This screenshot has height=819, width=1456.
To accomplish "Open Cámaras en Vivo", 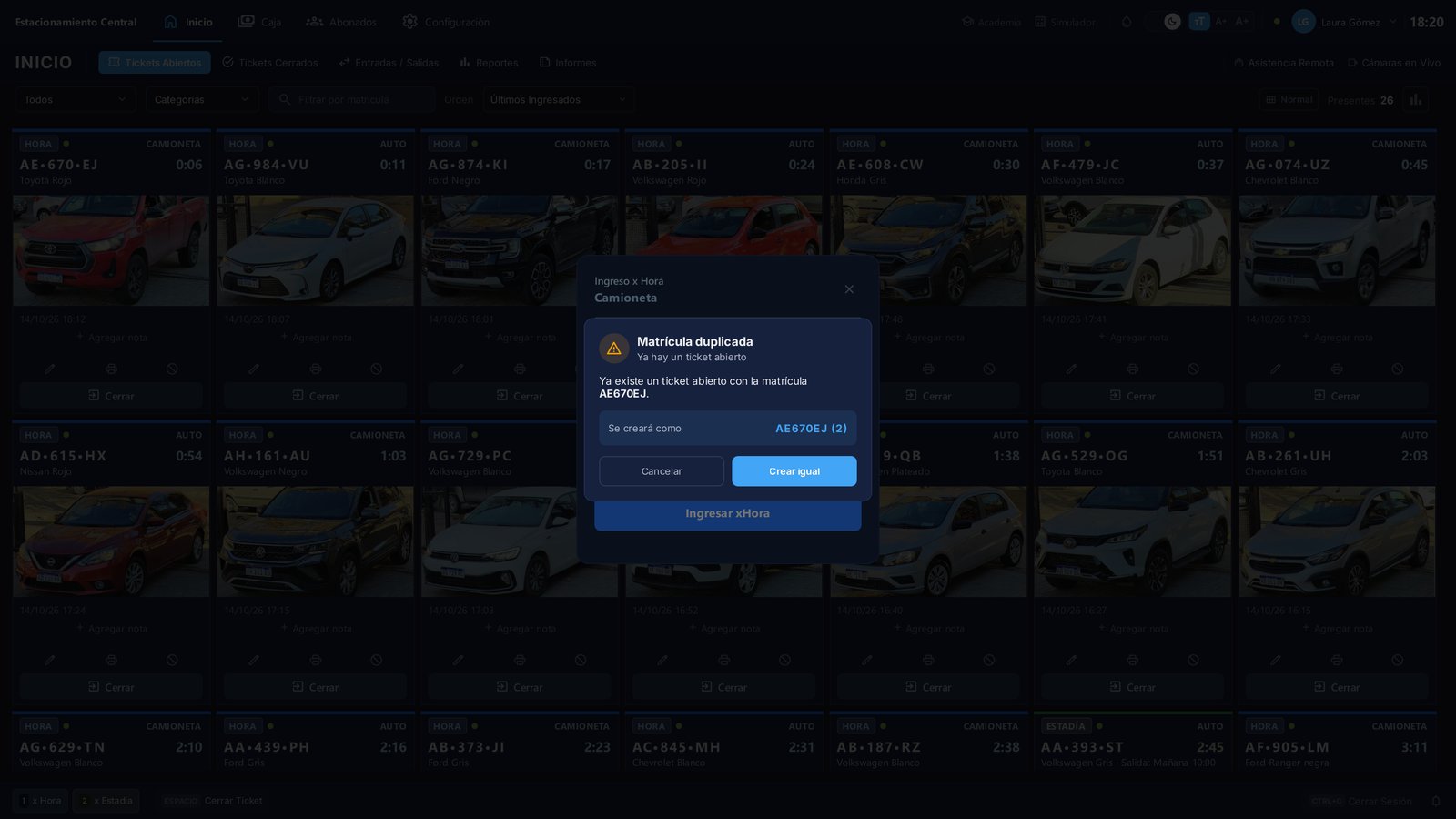I will (x=1394, y=63).
